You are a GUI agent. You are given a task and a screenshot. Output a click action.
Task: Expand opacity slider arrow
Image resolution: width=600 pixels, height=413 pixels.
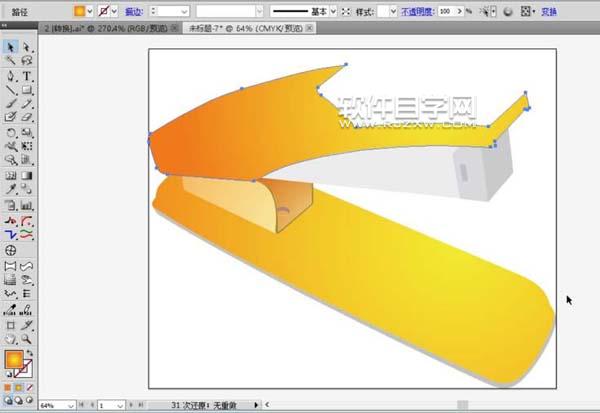click(x=460, y=12)
